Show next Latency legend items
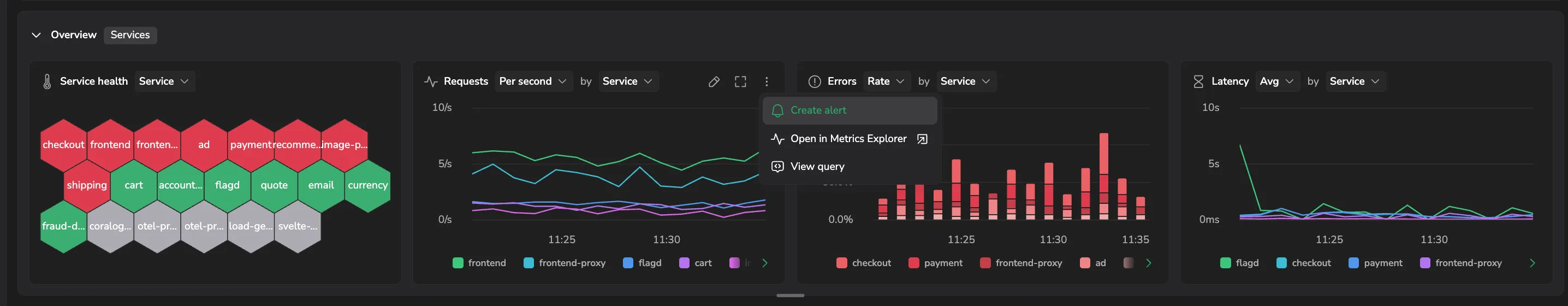The height and width of the screenshot is (306, 1568). click(1532, 263)
